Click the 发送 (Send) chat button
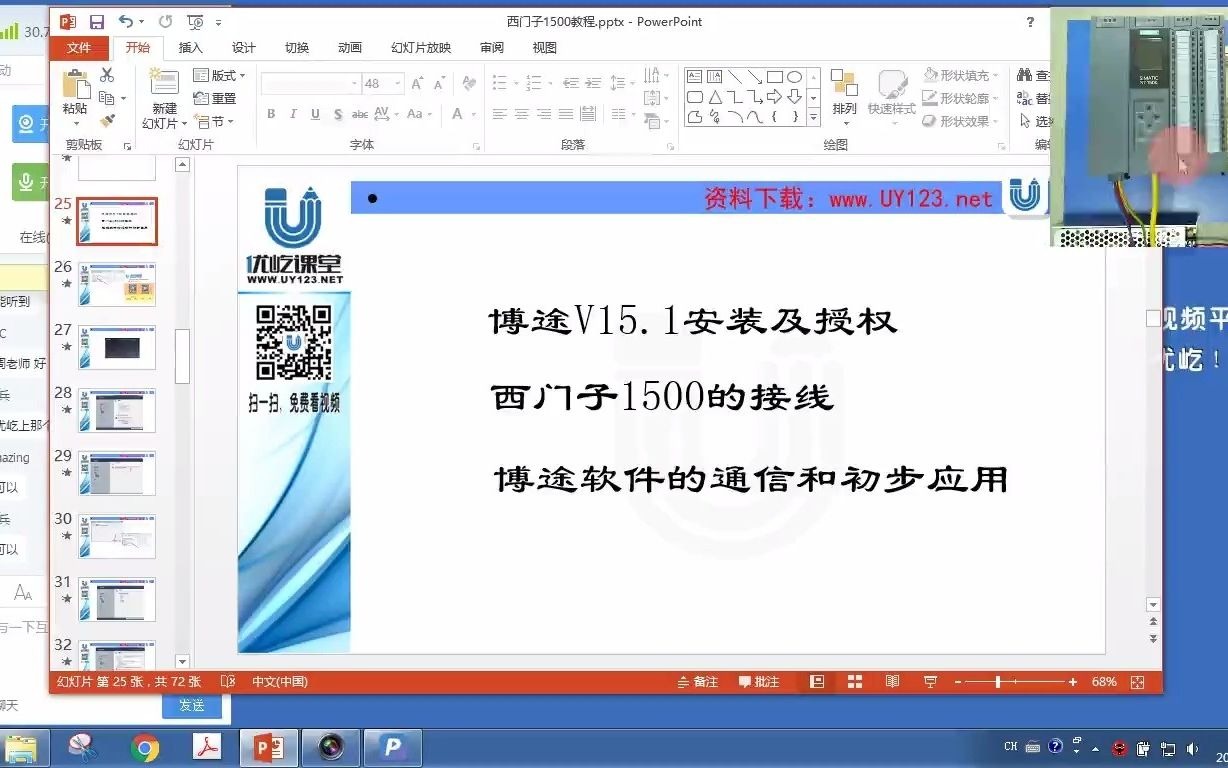The width and height of the screenshot is (1228, 768). coord(192,705)
